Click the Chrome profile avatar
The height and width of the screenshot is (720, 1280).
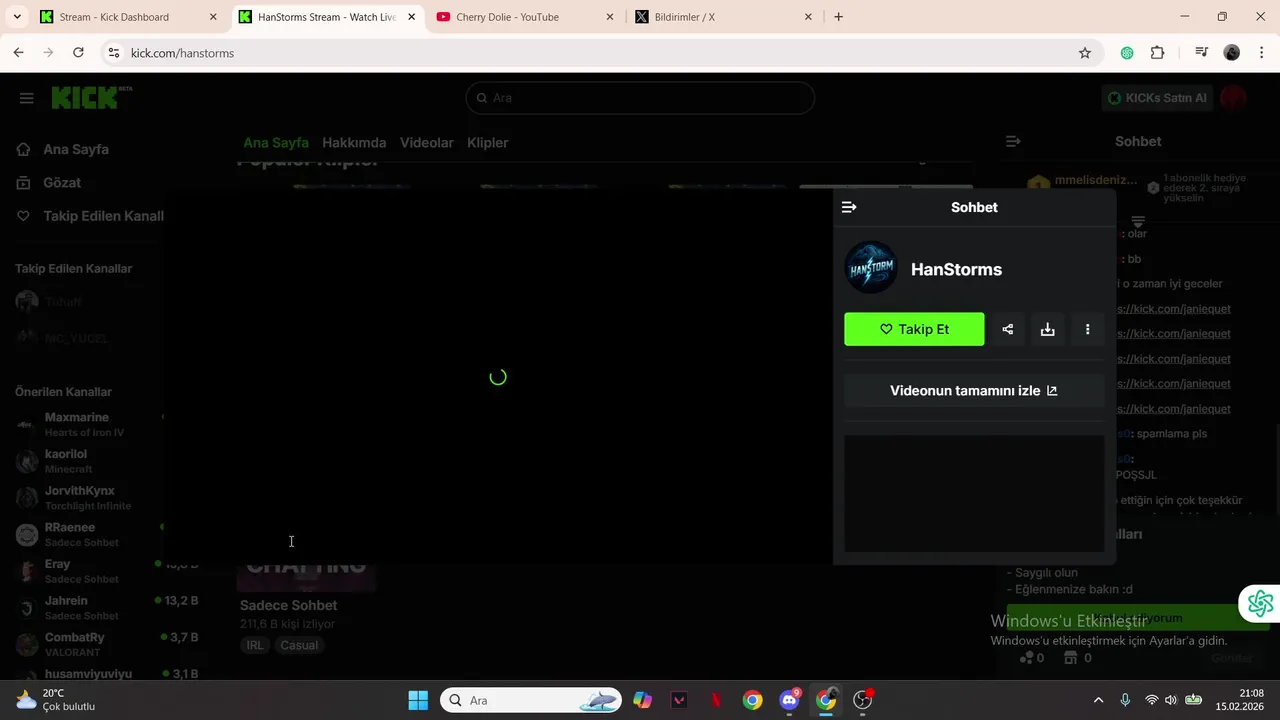click(x=1232, y=53)
